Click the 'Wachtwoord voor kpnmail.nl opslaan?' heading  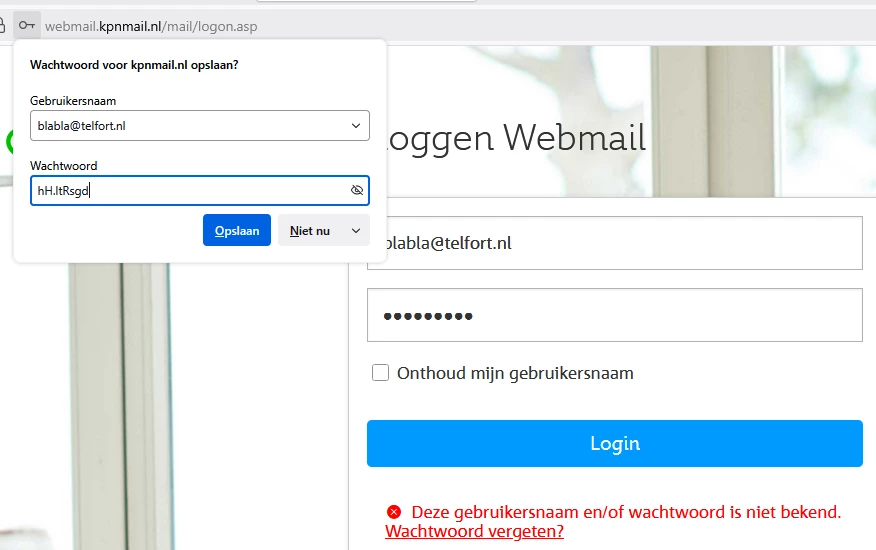[134, 65]
